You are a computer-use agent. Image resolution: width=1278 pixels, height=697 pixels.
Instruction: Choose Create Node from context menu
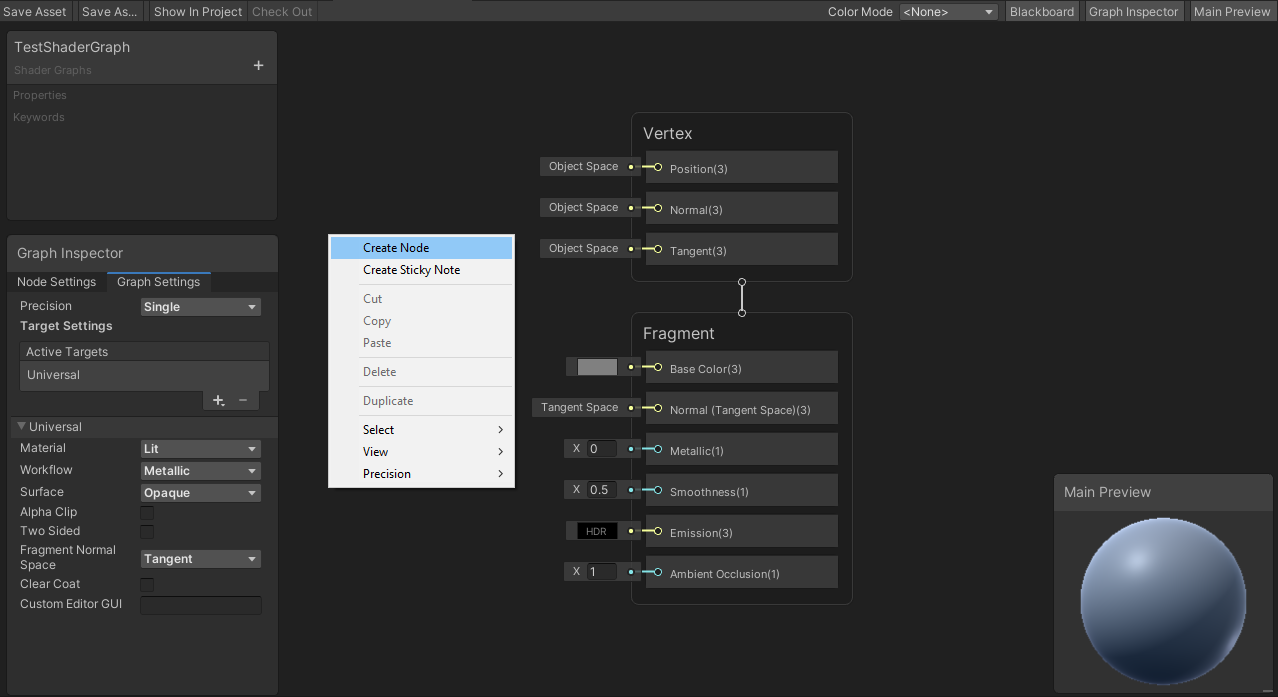coord(396,248)
